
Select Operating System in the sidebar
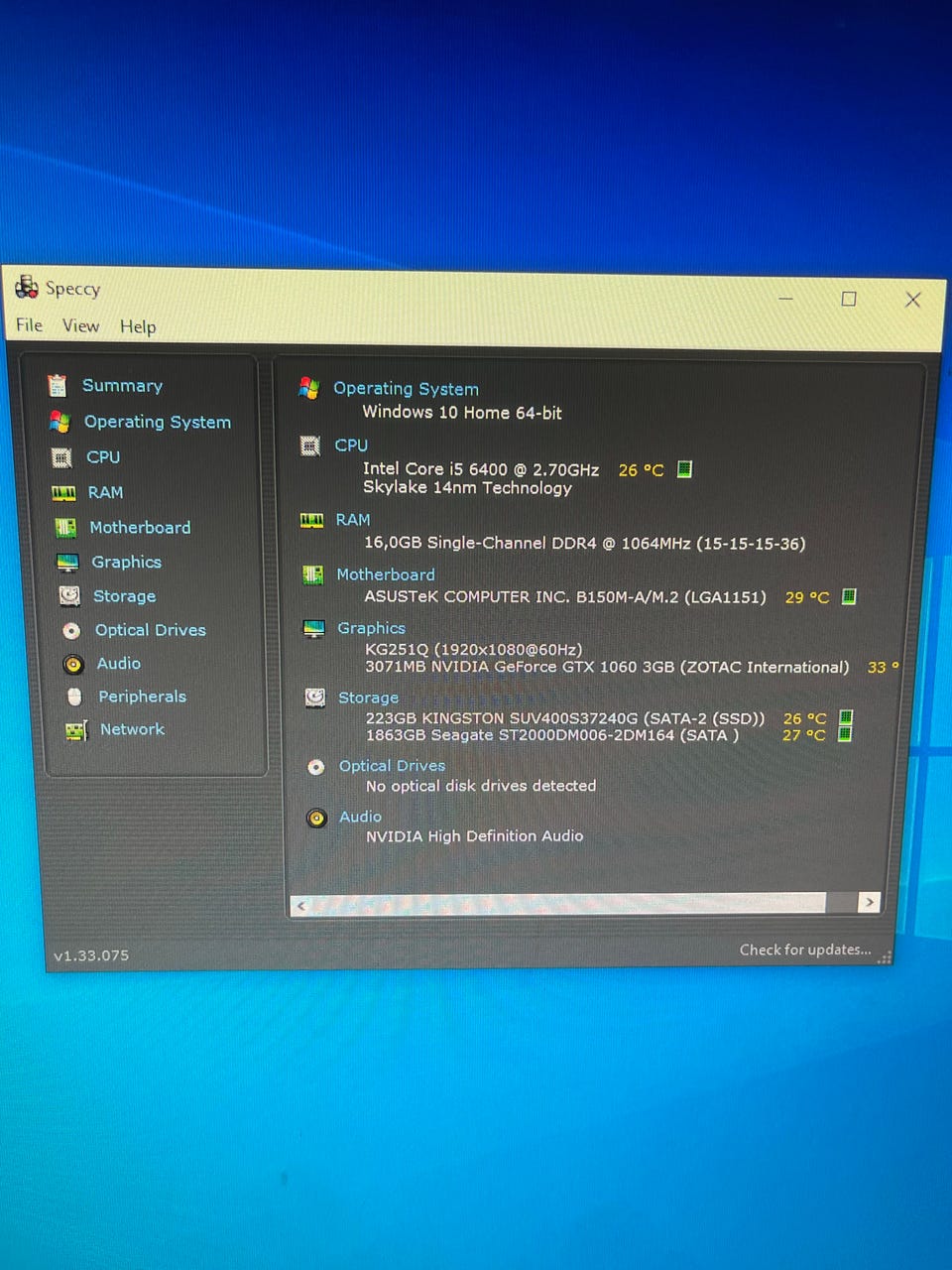[158, 422]
